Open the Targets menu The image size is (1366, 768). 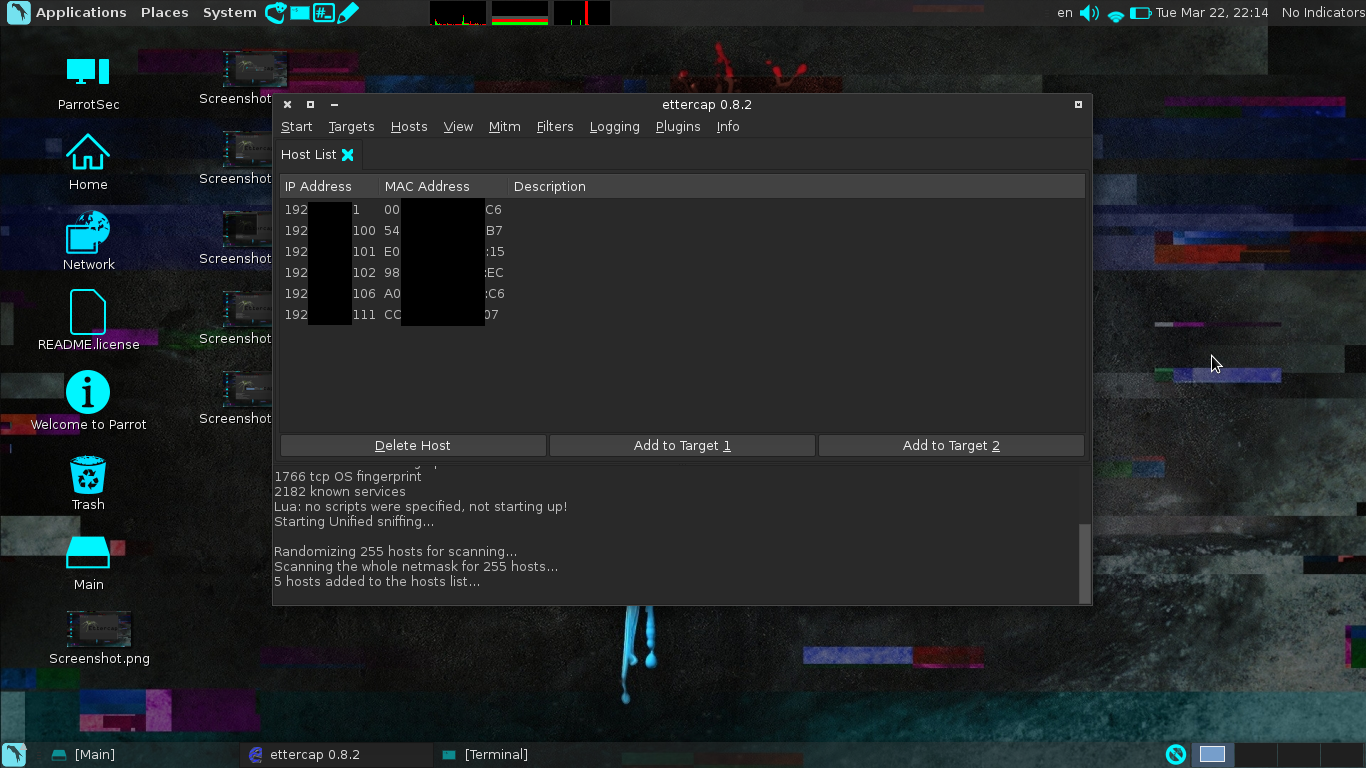click(x=351, y=127)
